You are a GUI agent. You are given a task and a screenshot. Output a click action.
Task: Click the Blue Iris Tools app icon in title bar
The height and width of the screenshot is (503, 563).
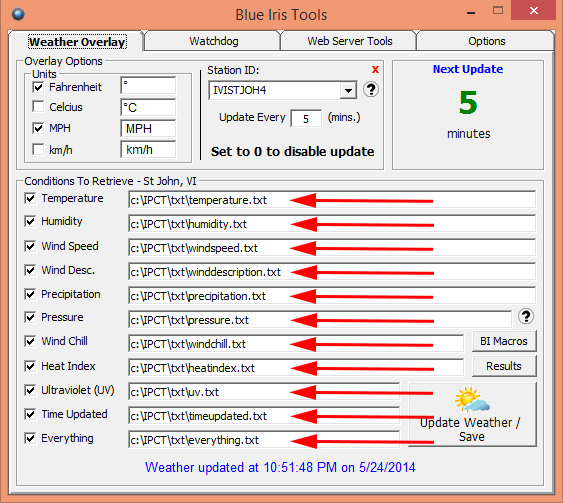(18, 14)
